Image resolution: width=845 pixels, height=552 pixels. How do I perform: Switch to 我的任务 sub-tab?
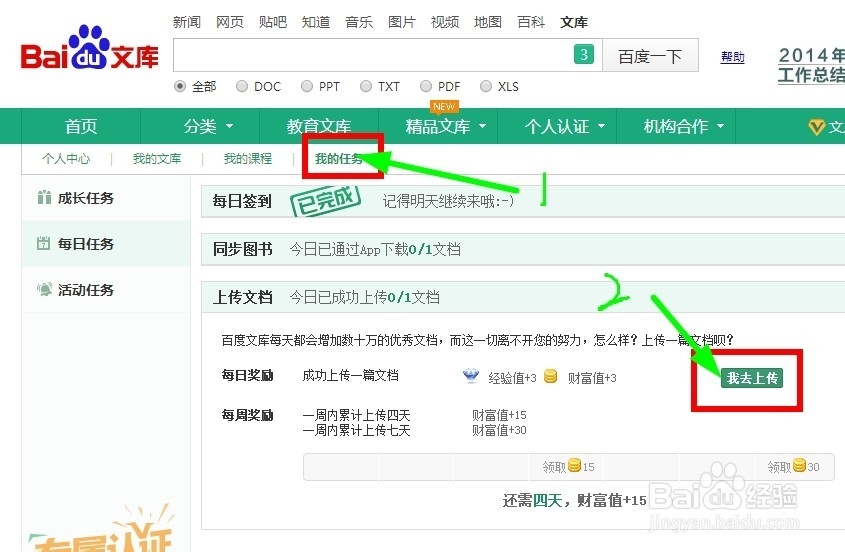coord(339,158)
